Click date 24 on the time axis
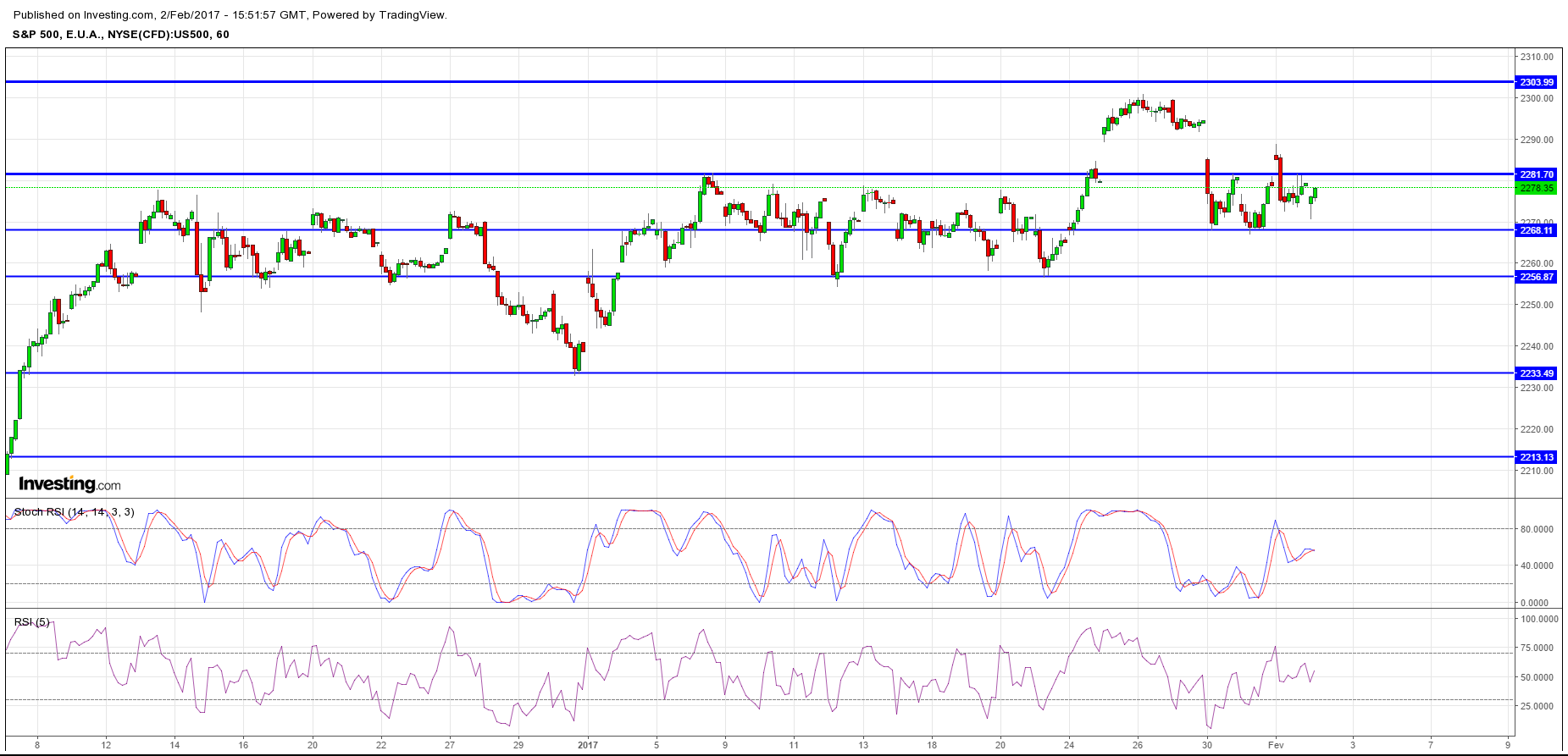The height and width of the screenshot is (756, 1568). pos(1069,745)
